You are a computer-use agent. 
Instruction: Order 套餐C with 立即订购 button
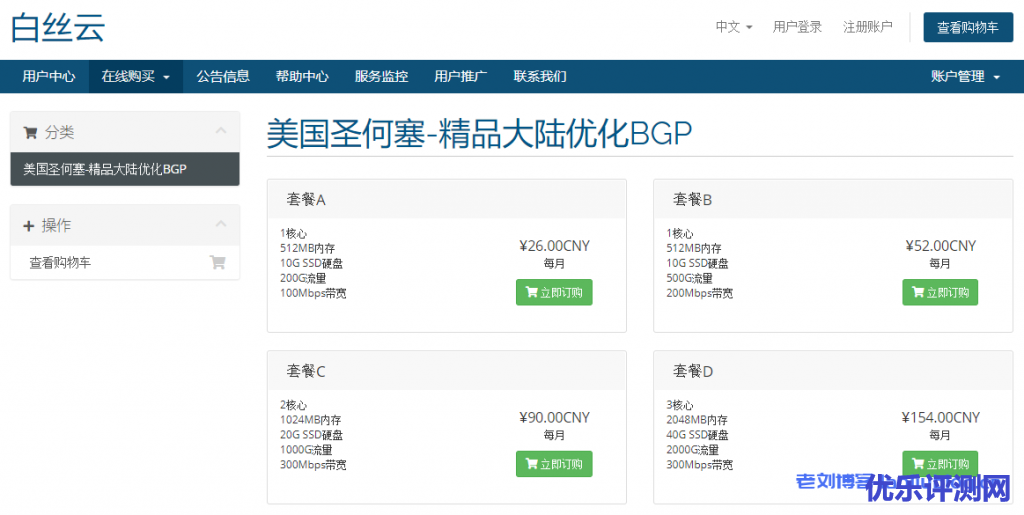554,464
